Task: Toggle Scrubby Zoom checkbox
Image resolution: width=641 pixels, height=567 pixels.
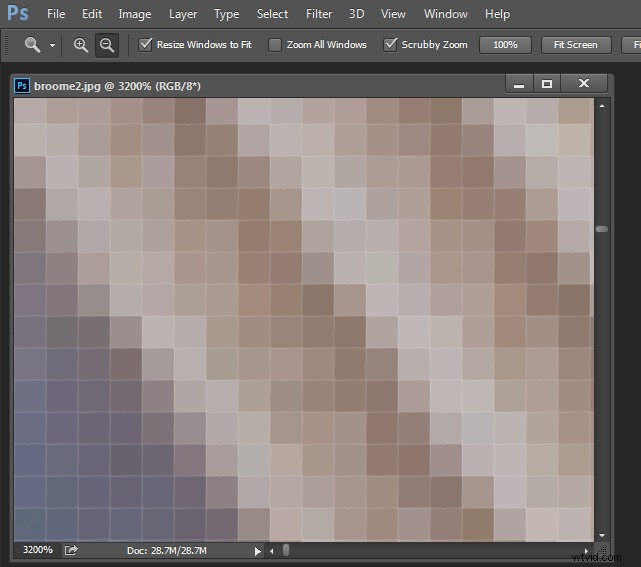Action: point(390,45)
